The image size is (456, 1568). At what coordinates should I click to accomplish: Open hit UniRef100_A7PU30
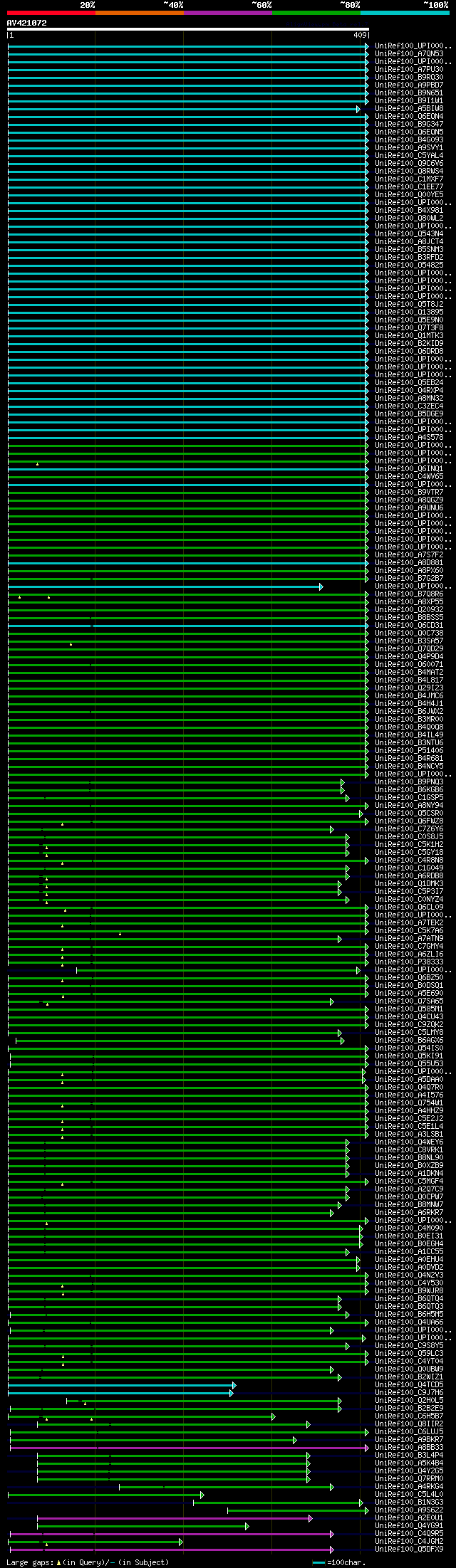[x=409, y=70]
